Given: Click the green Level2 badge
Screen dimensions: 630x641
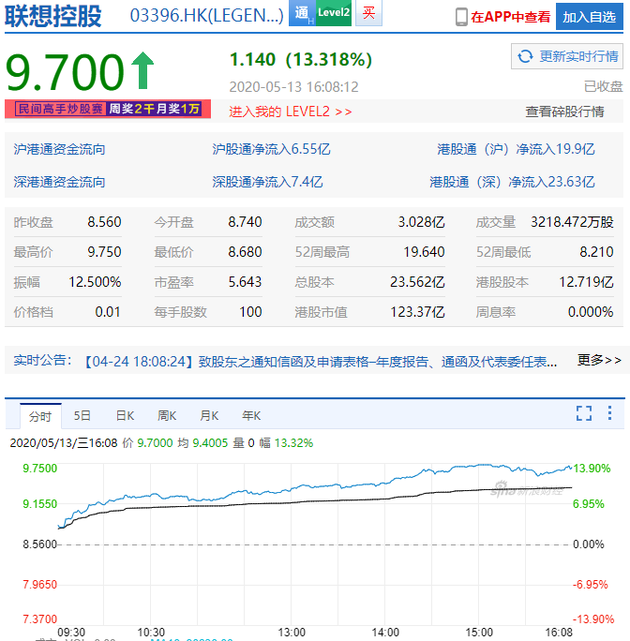Looking at the screenshot, I should (x=334, y=13).
